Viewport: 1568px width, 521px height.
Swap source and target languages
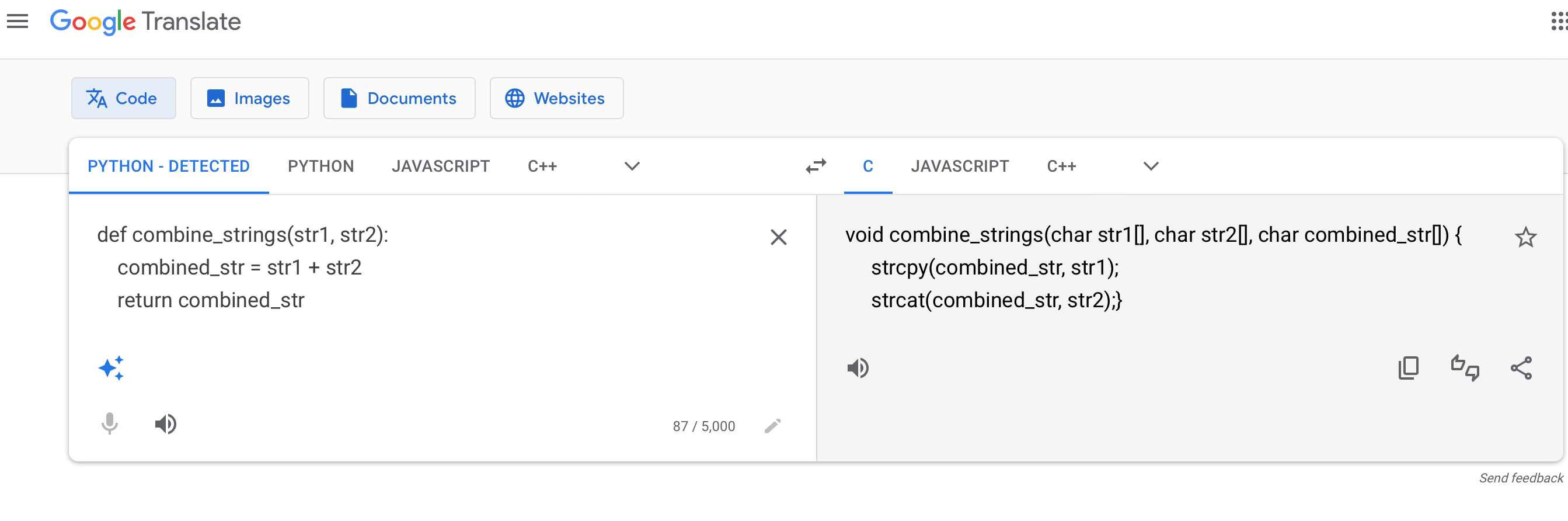[816, 166]
